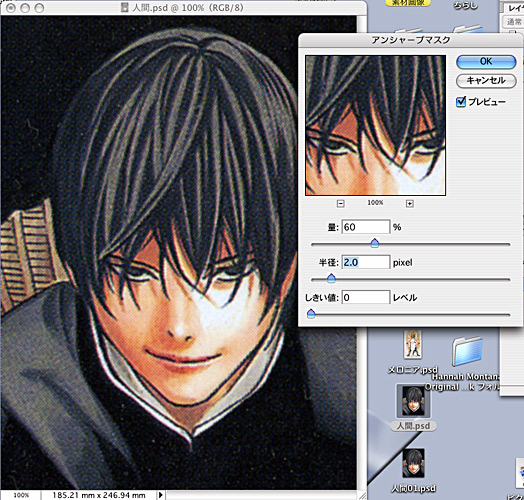
Task: Click the メロニア.psd file name label
Action: point(412,370)
